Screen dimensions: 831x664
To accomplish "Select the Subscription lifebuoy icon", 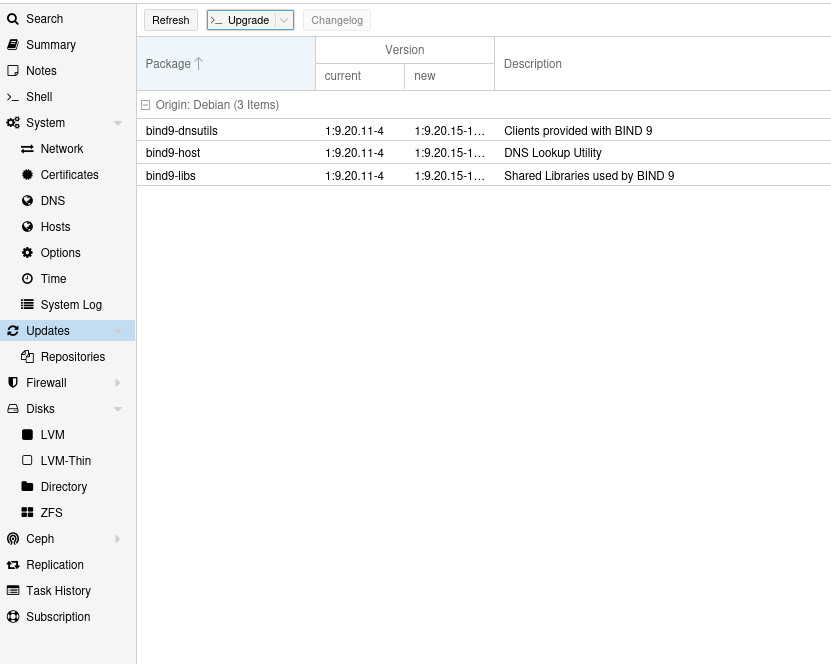I will click(x=13, y=617).
